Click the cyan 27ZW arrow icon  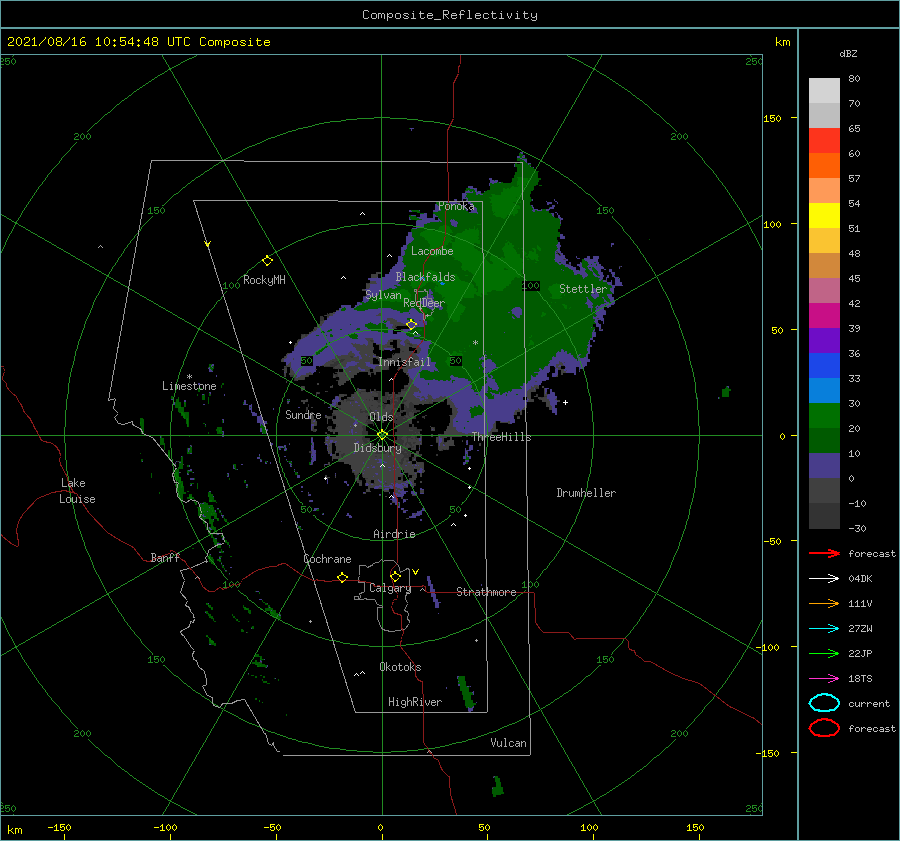[x=824, y=629]
